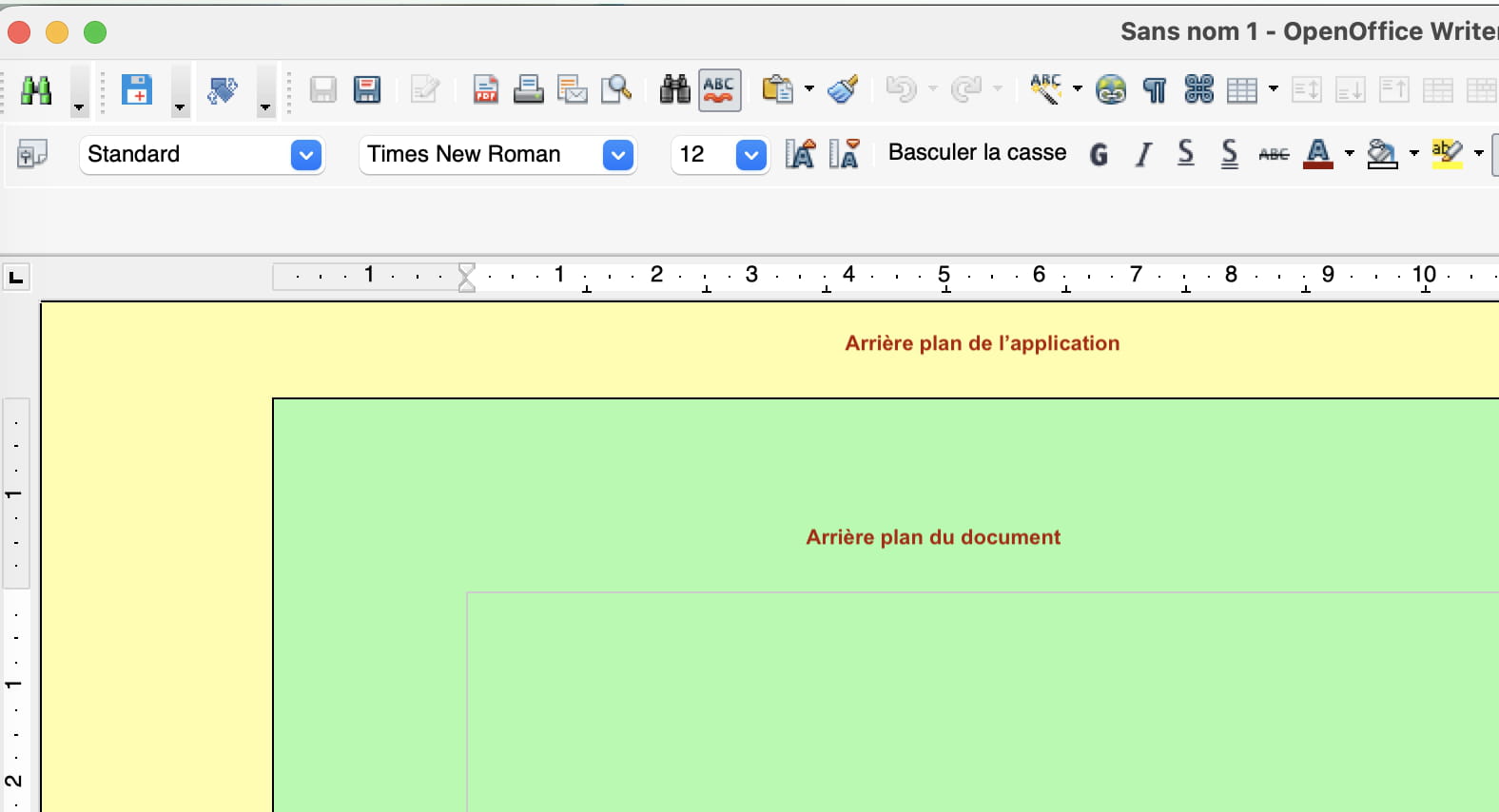Toggle single underline S
The height and width of the screenshot is (812, 1499).
pyautogui.click(x=1186, y=153)
